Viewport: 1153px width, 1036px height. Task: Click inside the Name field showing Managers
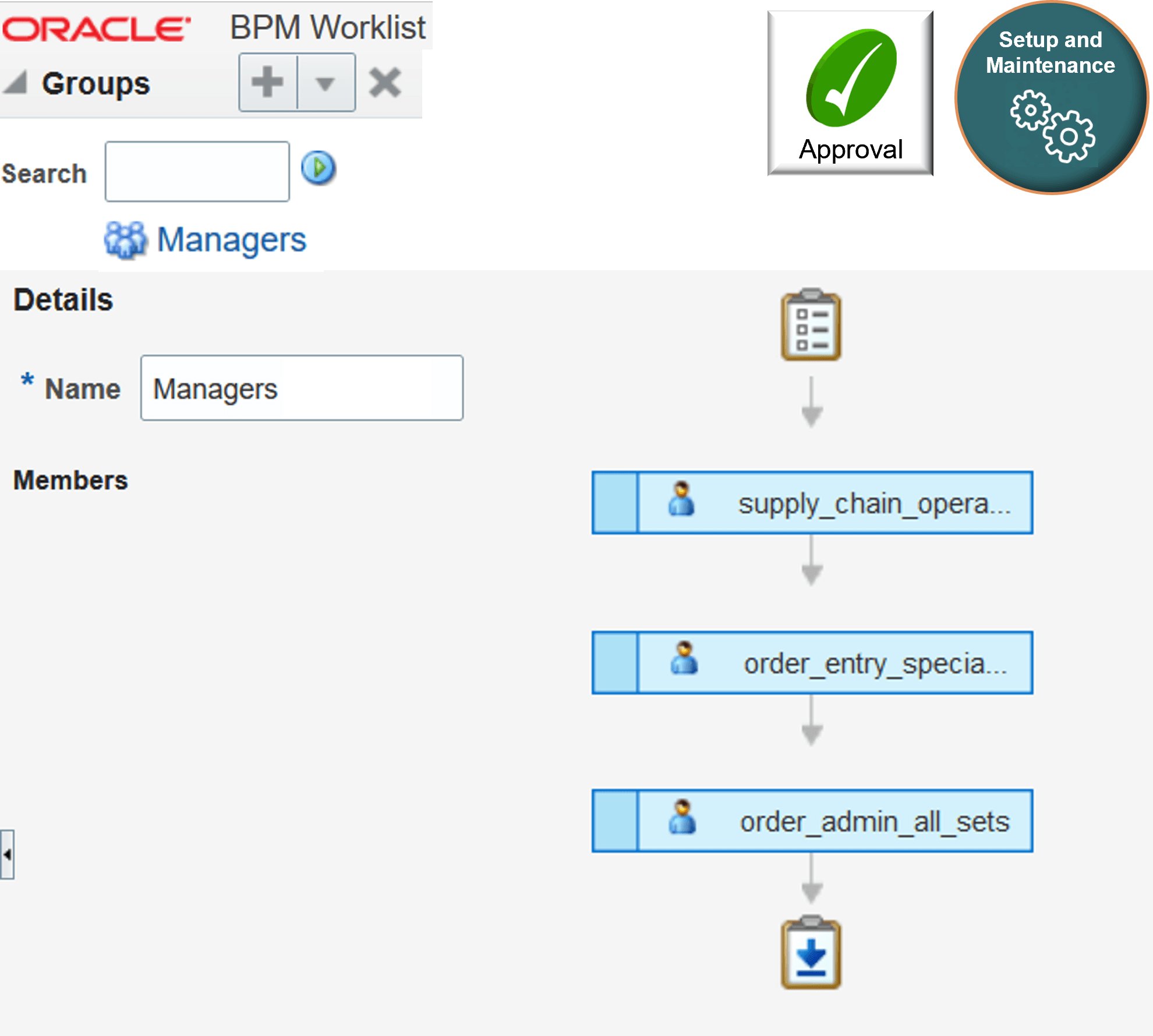pos(300,387)
